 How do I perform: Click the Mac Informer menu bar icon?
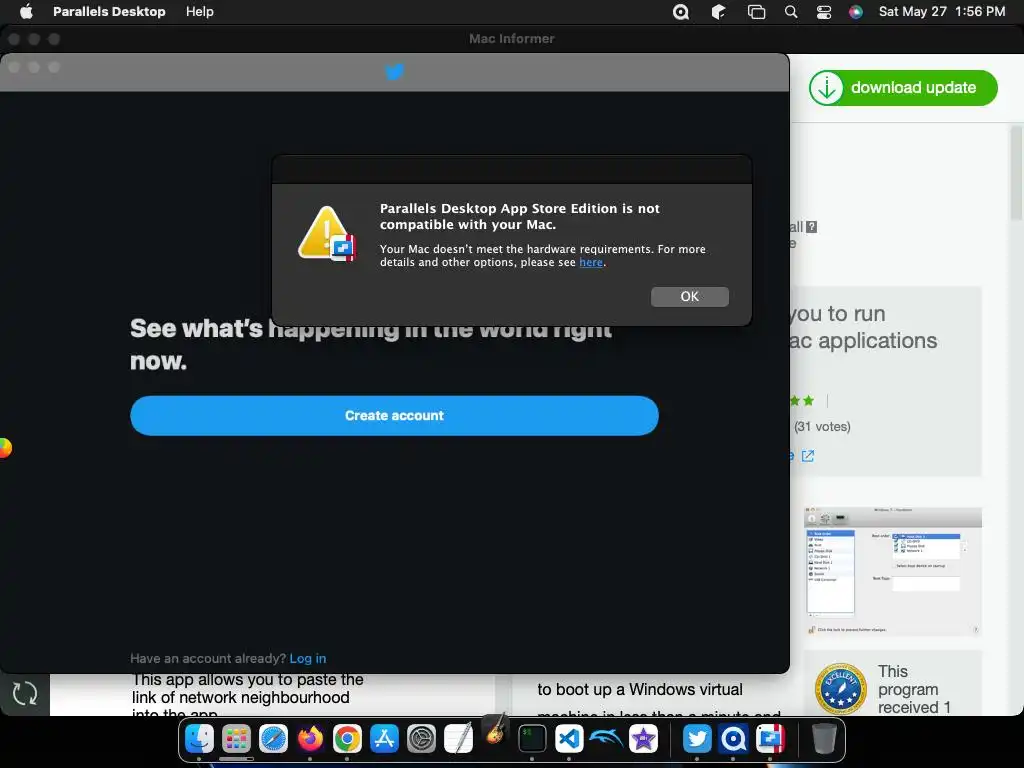(x=681, y=12)
